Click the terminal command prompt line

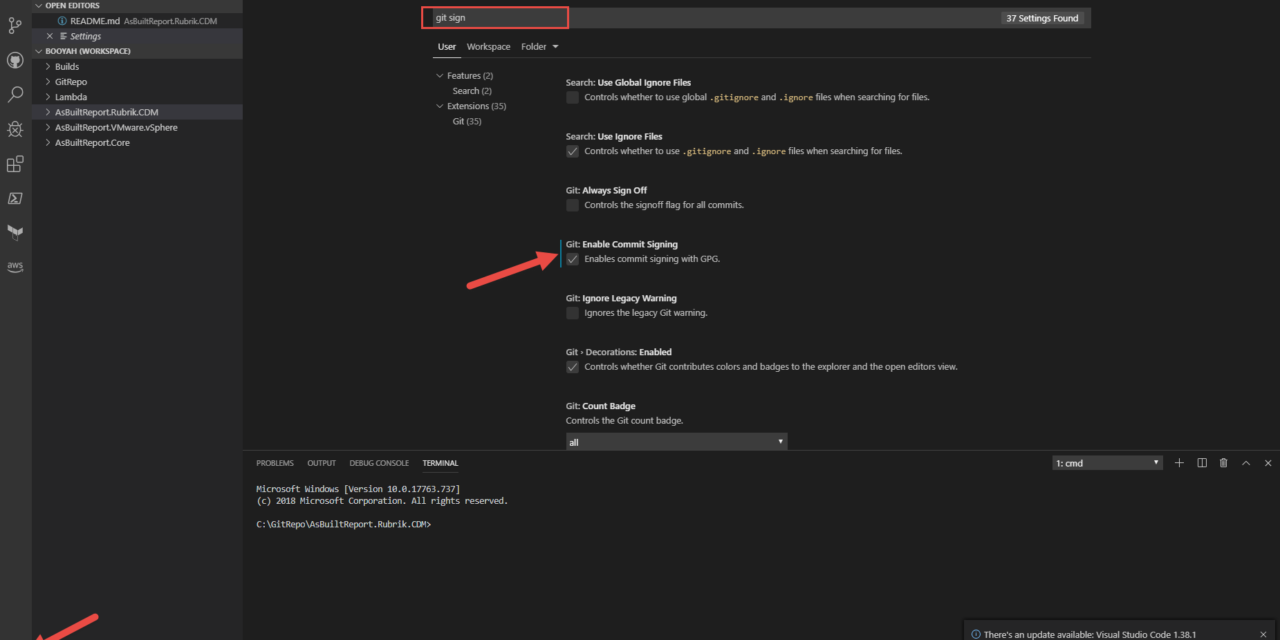point(343,524)
